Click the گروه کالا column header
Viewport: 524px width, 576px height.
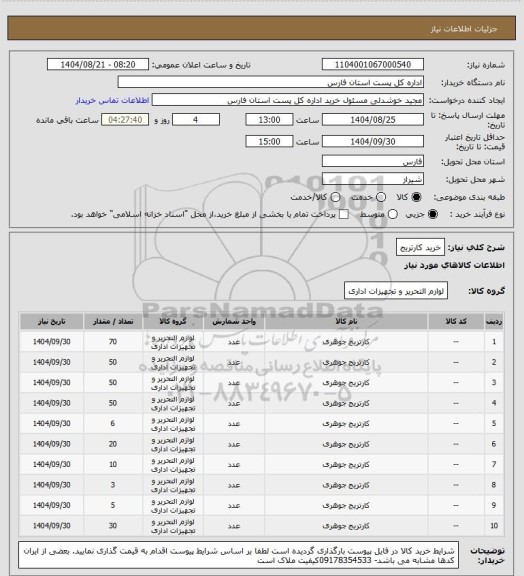(x=173, y=321)
